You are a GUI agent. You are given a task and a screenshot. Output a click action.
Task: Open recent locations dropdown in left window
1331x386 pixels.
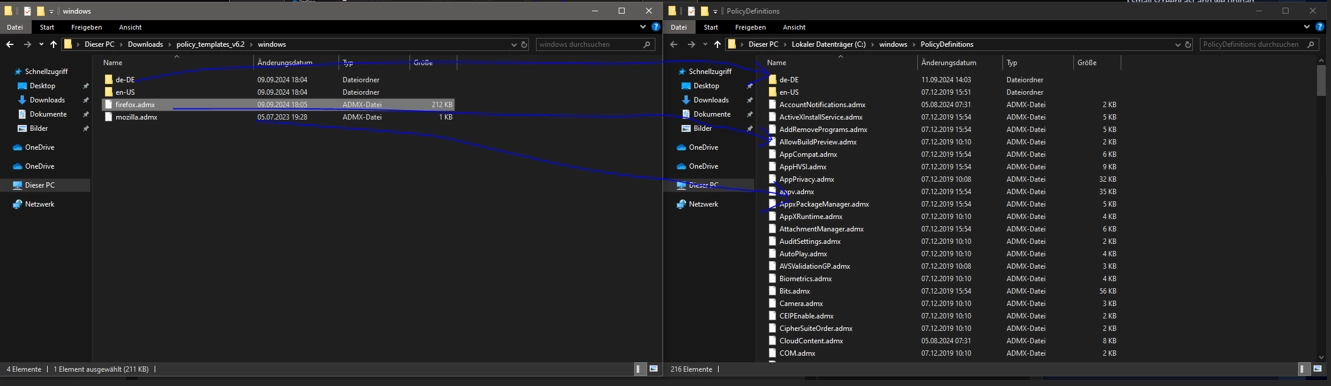pos(41,44)
